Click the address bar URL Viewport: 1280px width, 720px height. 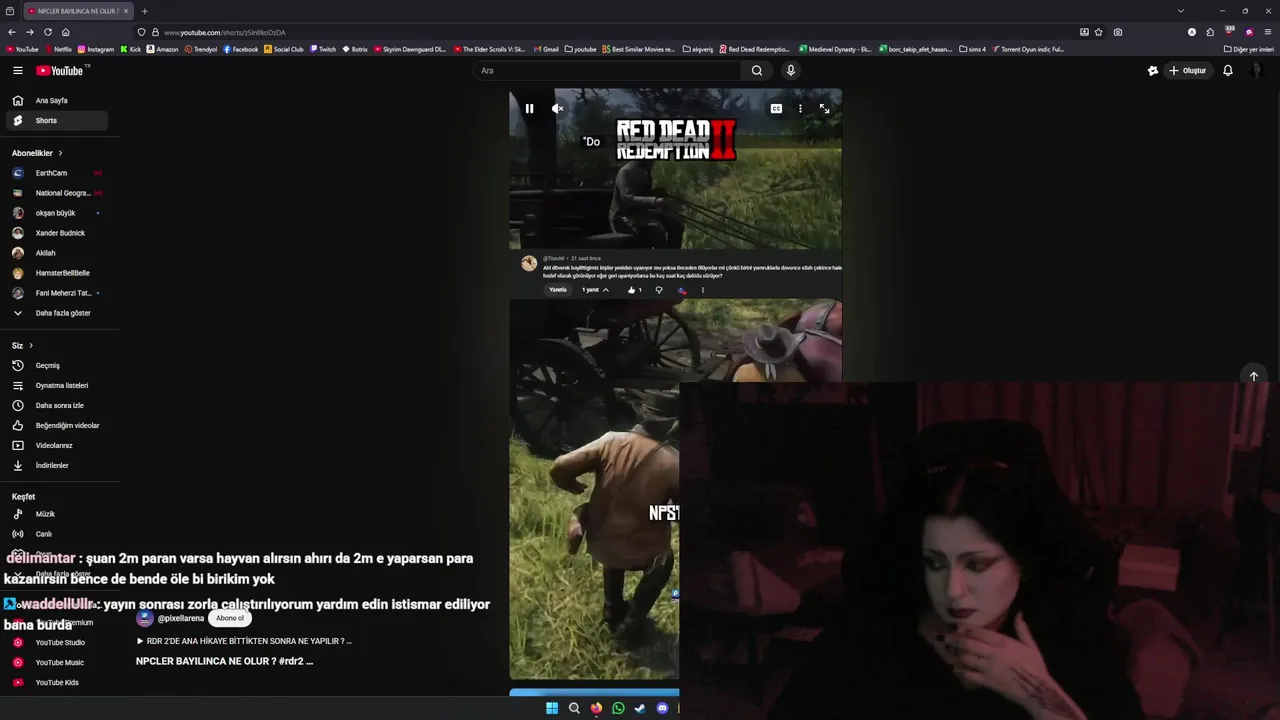[x=224, y=32]
